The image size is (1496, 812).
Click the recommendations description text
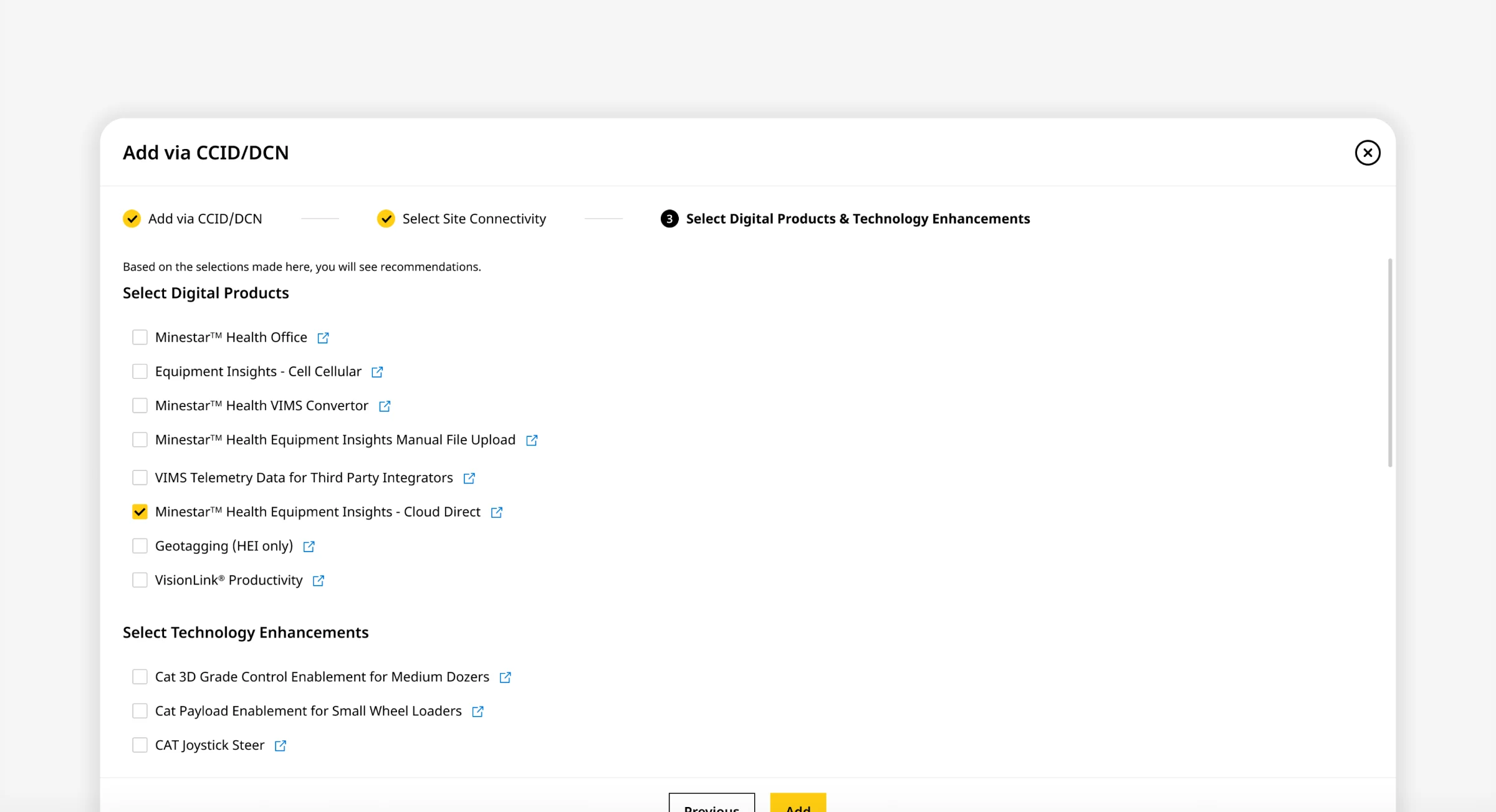click(302, 267)
